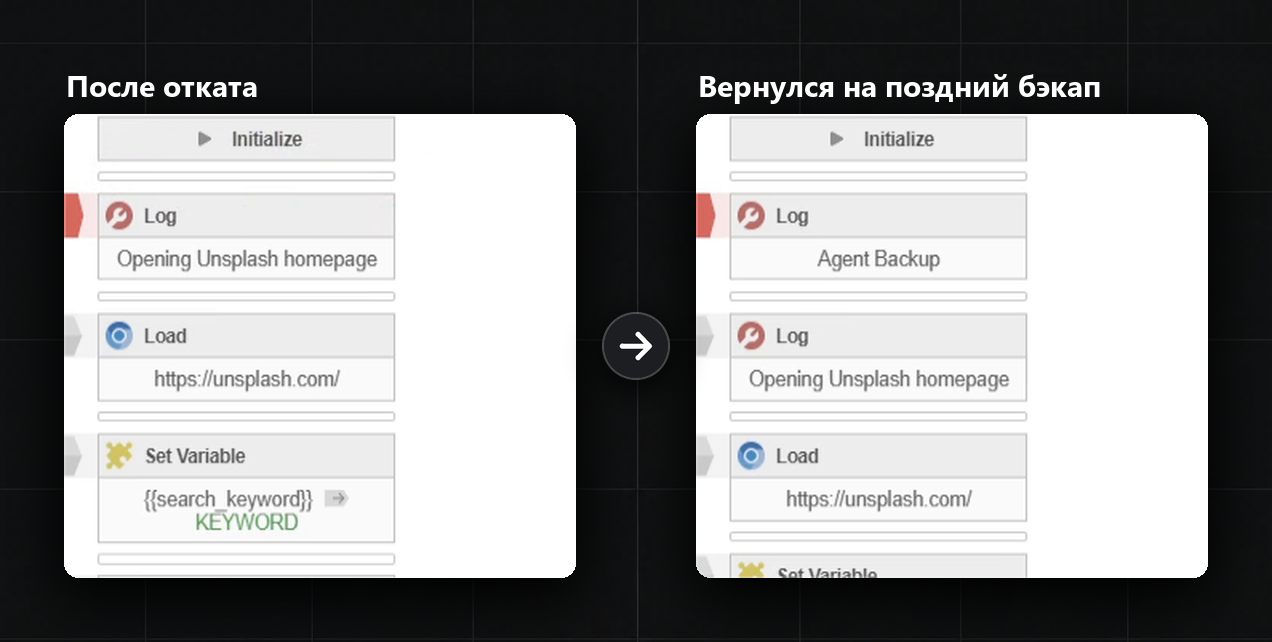Click the white arrow circle between panels

point(636,346)
